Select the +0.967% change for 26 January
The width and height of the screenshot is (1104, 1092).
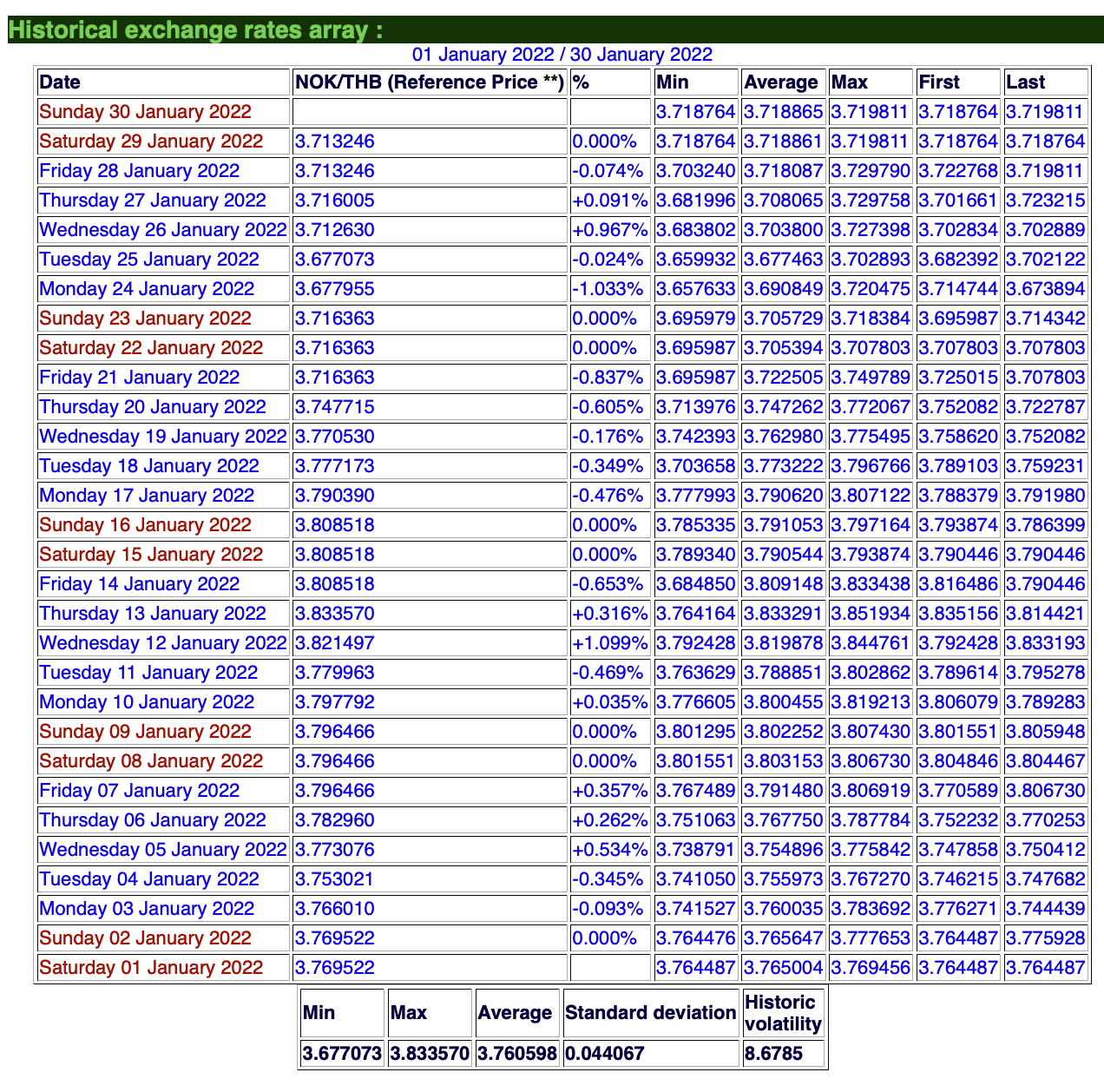(609, 230)
